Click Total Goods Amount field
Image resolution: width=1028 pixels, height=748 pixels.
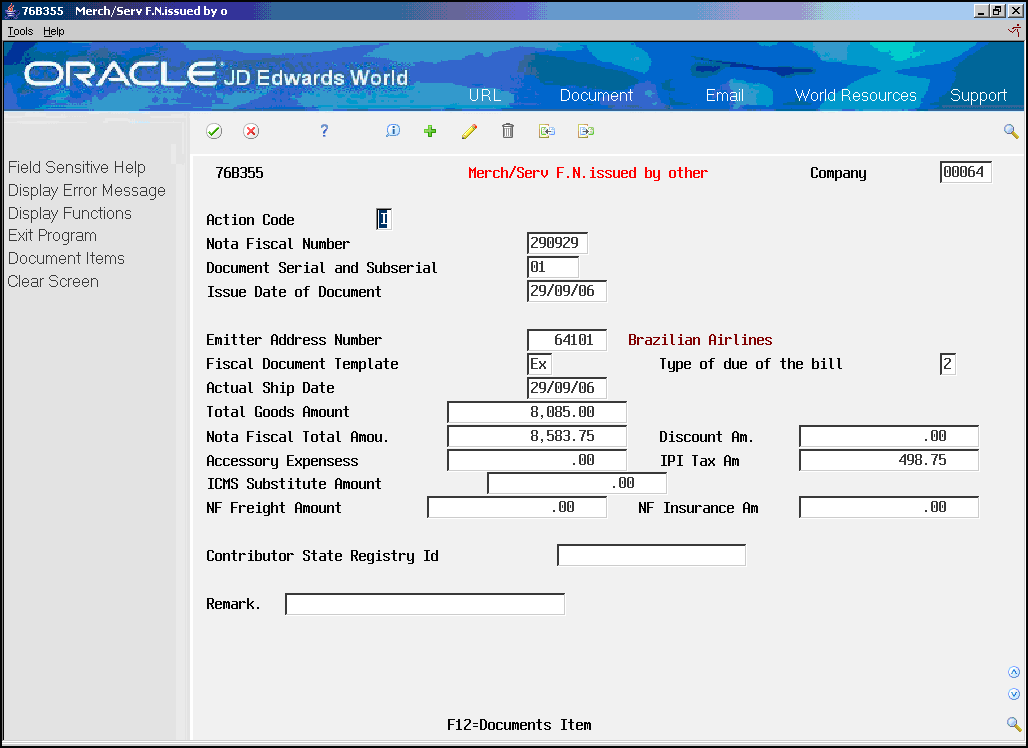click(x=536, y=412)
